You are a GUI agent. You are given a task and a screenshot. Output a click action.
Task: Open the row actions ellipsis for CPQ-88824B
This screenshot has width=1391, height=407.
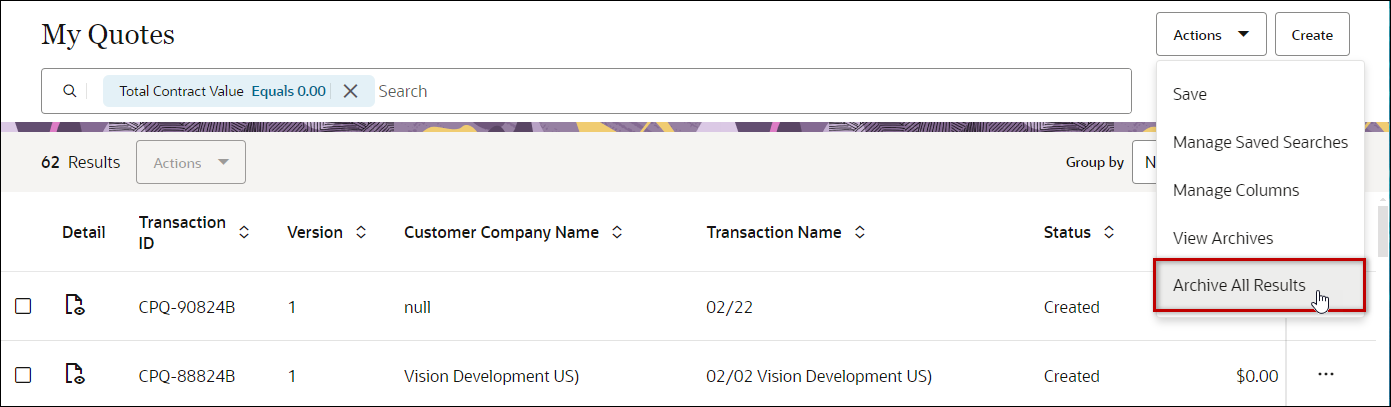[x=1326, y=375]
